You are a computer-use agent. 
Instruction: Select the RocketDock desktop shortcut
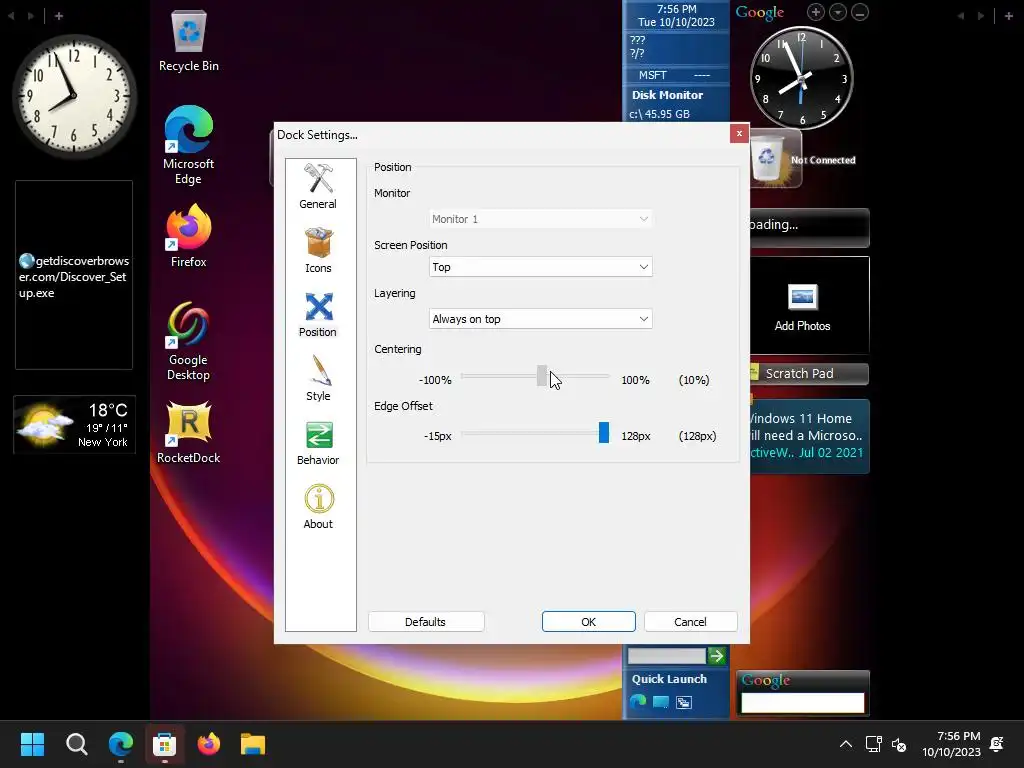(x=188, y=432)
